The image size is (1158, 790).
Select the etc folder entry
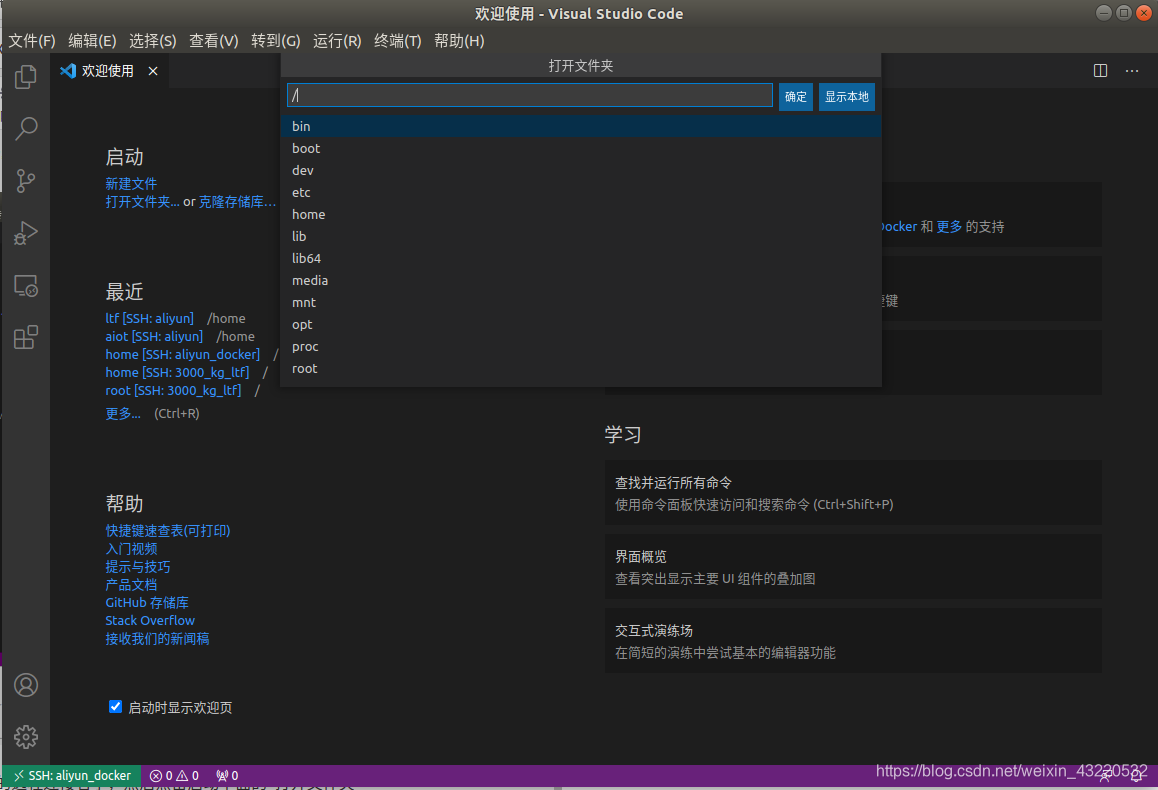580,193
